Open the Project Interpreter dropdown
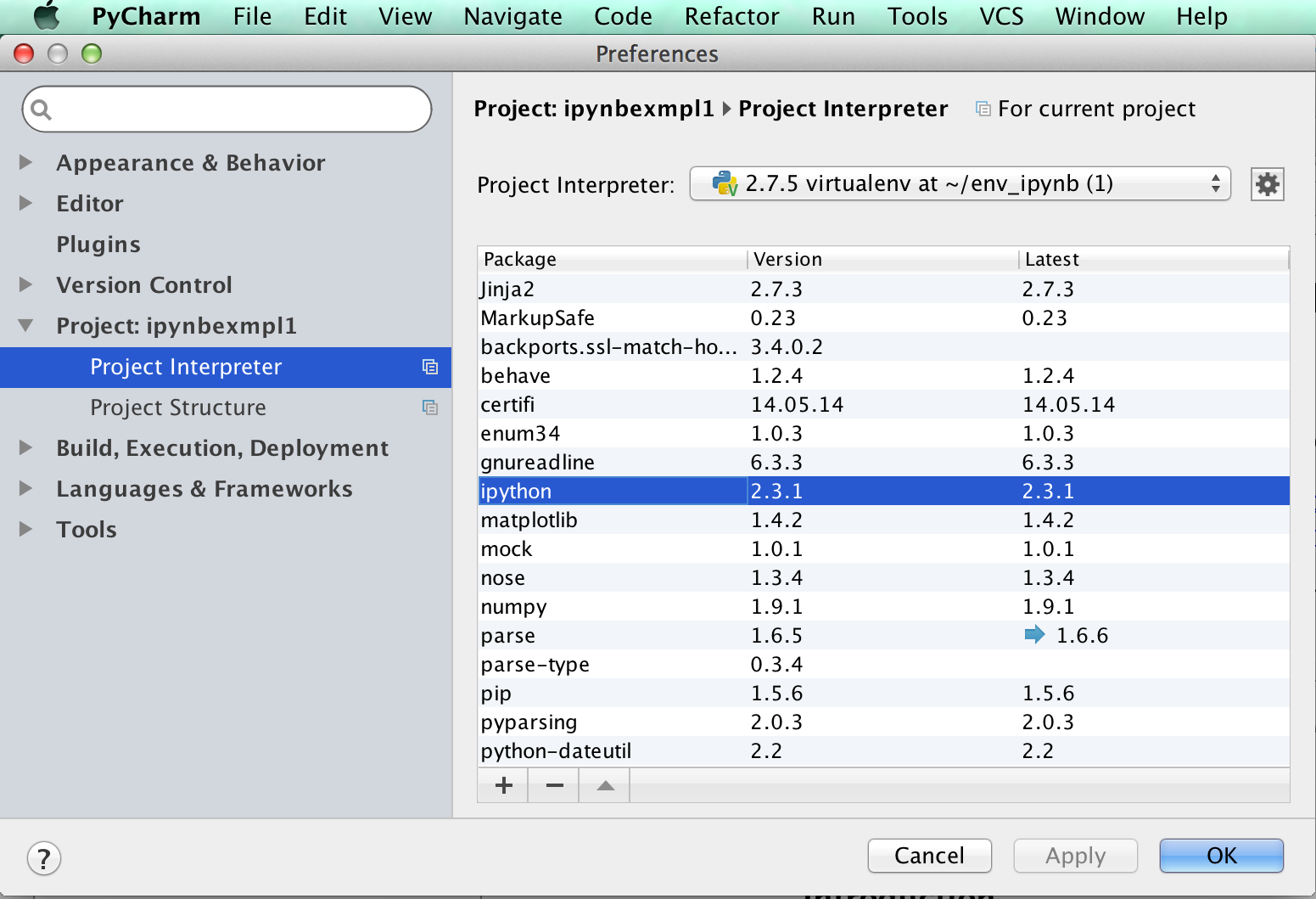The height and width of the screenshot is (899, 1316). pos(960,183)
